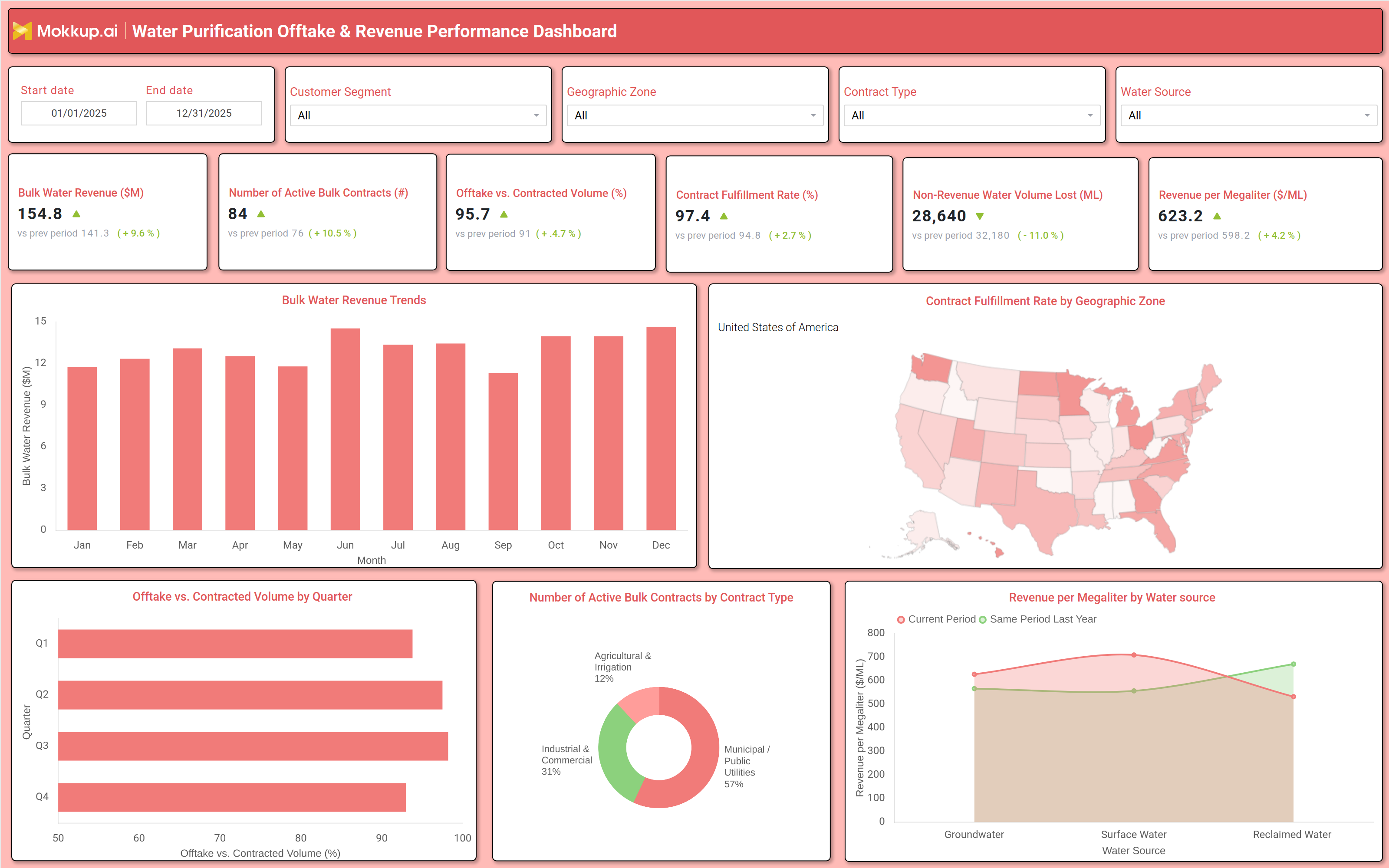Click the value 95.7 in Offtake card
This screenshot has height=868, width=1389.
click(x=473, y=215)
